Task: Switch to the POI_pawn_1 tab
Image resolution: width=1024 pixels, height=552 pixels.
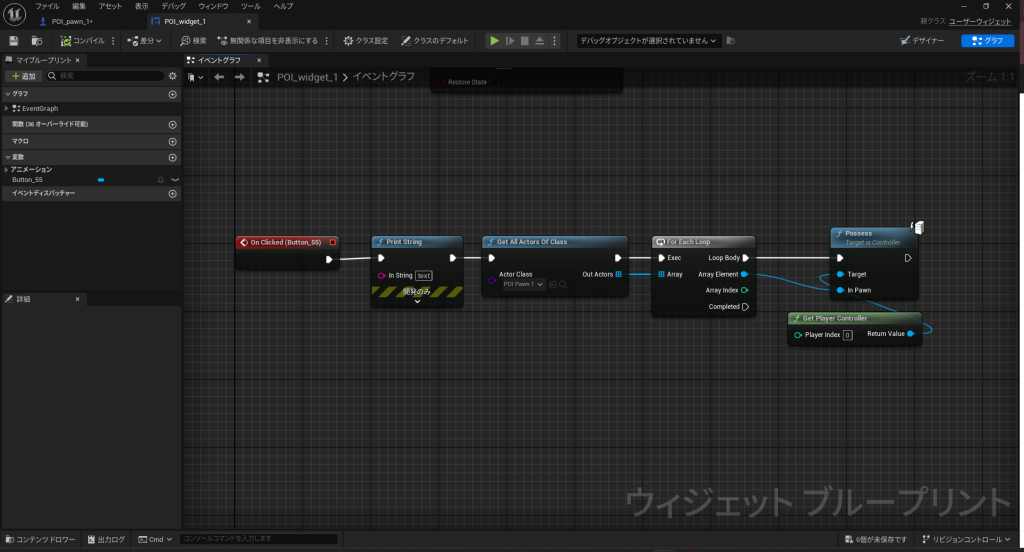Action: [72, 21]
